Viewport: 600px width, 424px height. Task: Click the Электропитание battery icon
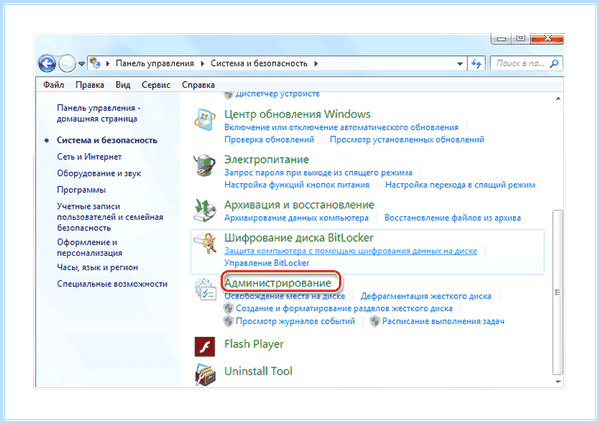click(204, 165)
